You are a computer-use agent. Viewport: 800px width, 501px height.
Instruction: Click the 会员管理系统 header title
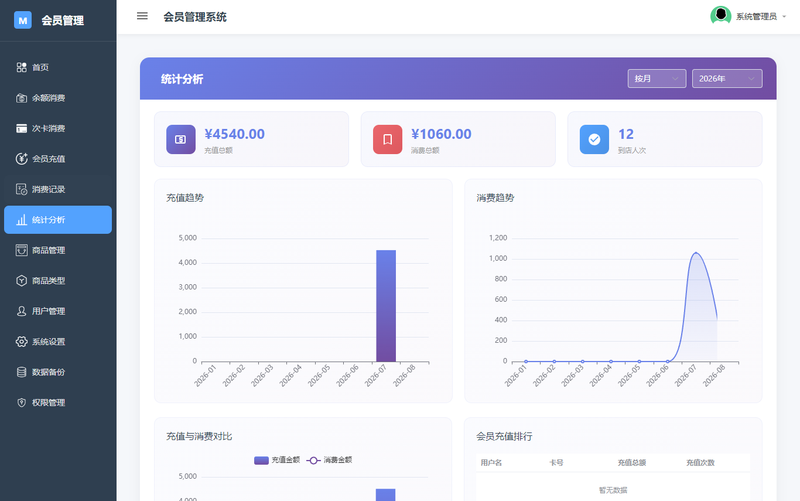click(195, 17)
